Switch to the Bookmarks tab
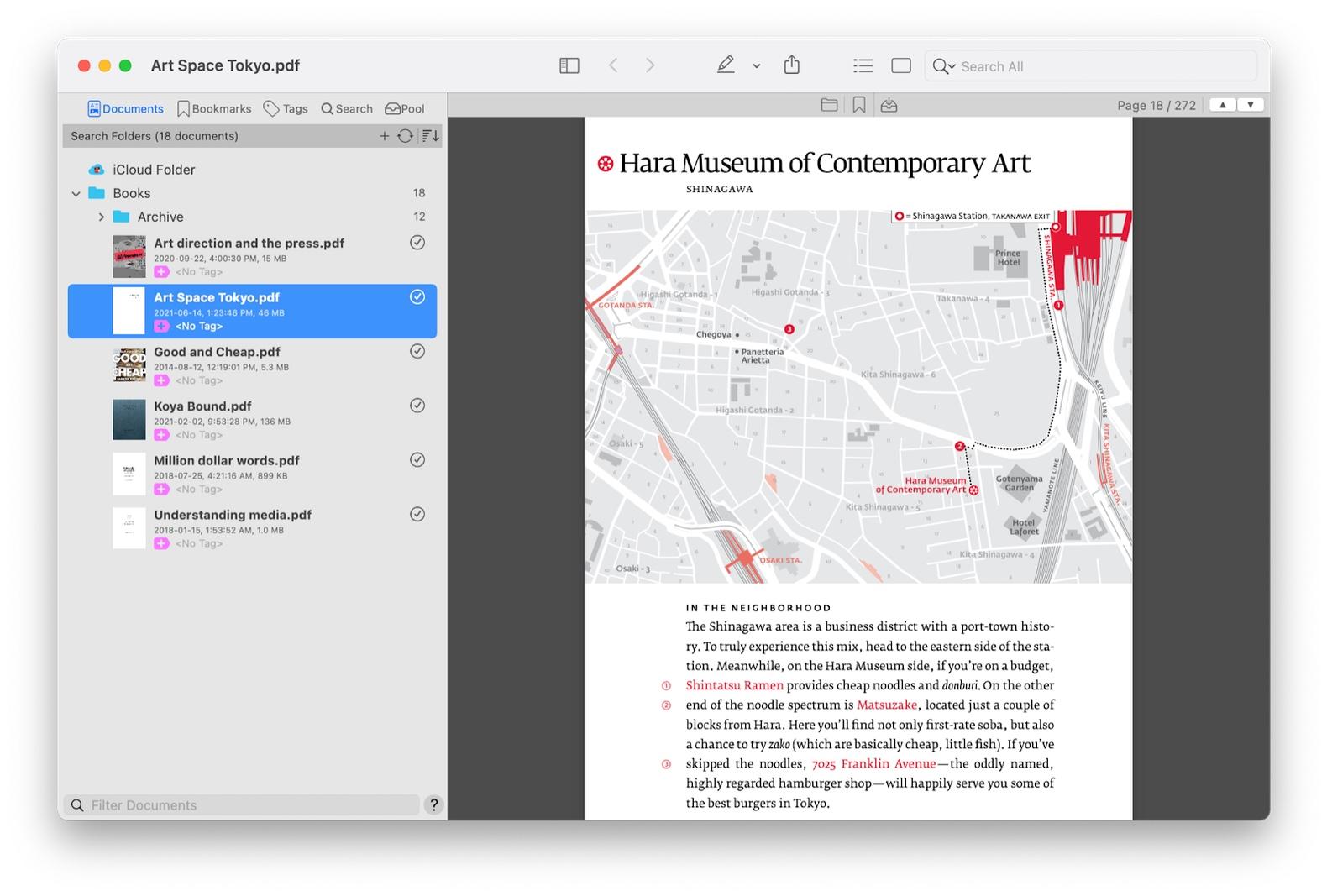 coord(214,108)
